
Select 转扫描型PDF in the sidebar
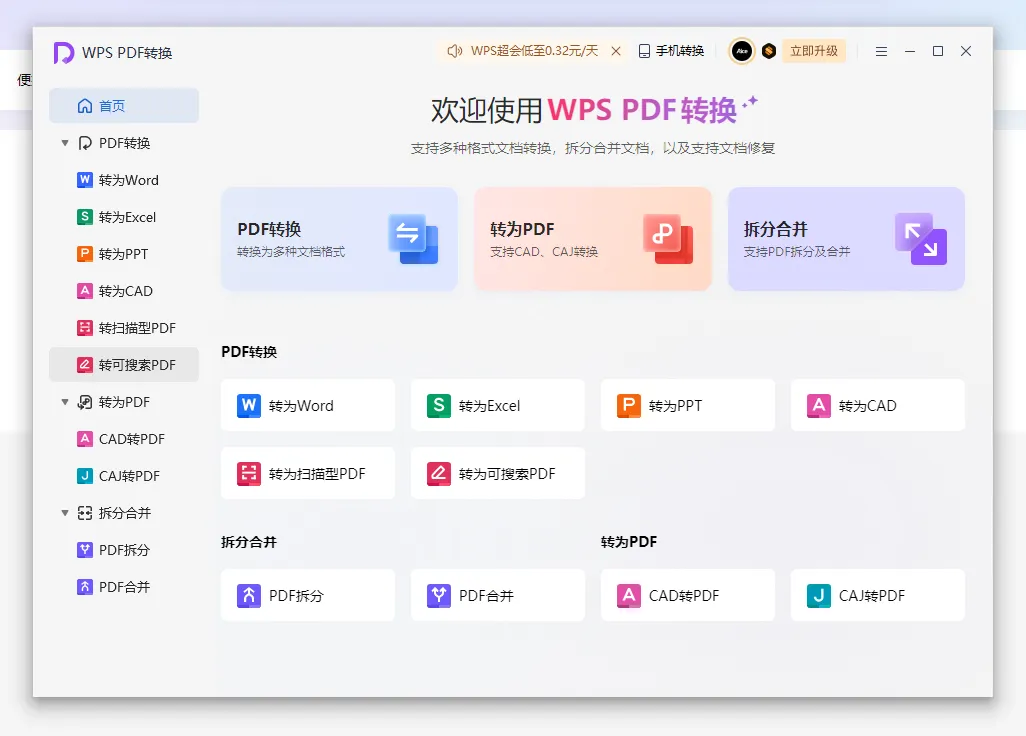pos(124,328)
